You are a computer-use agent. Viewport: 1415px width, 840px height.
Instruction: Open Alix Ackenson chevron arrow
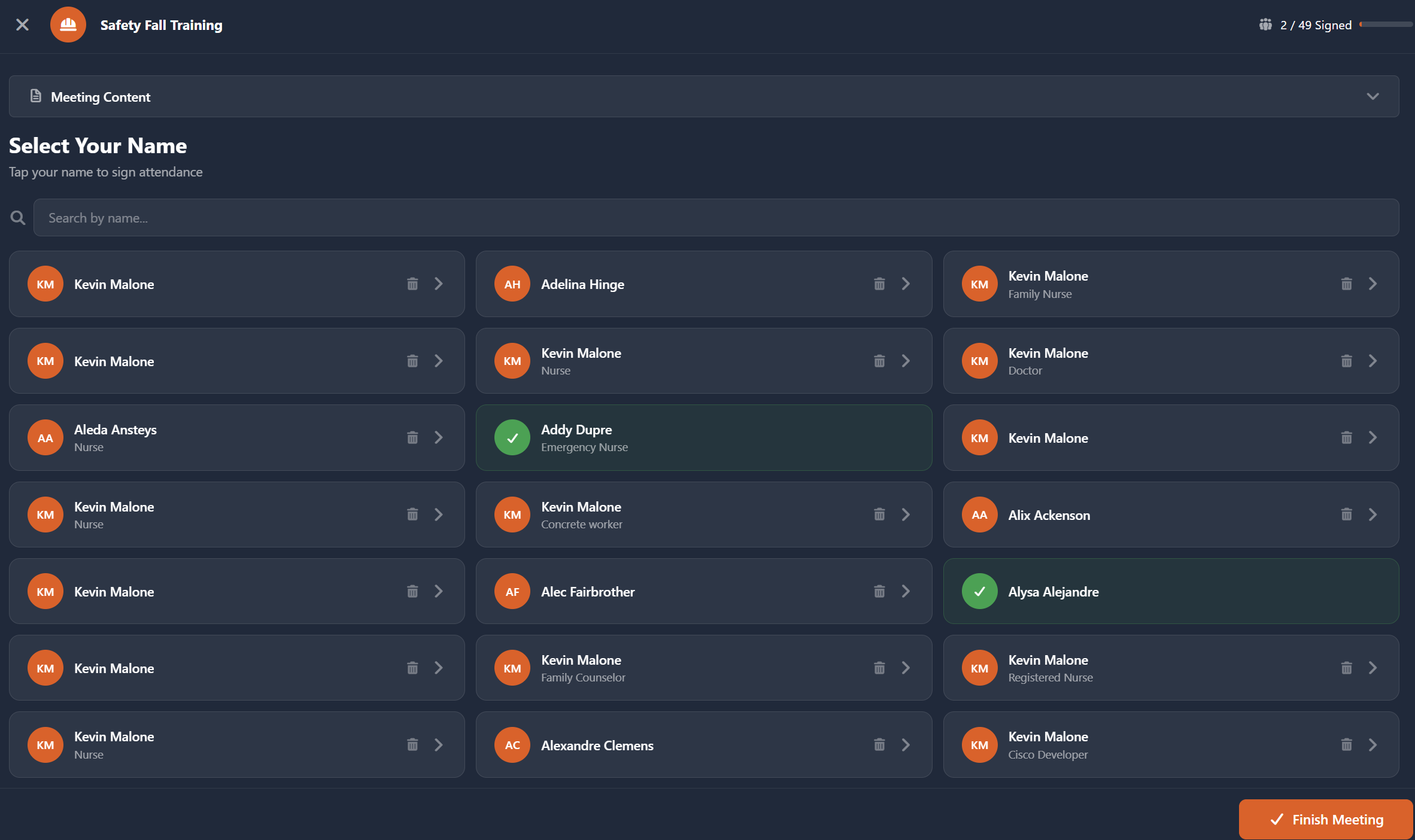pyautogui.click(x=1373, y=515)
